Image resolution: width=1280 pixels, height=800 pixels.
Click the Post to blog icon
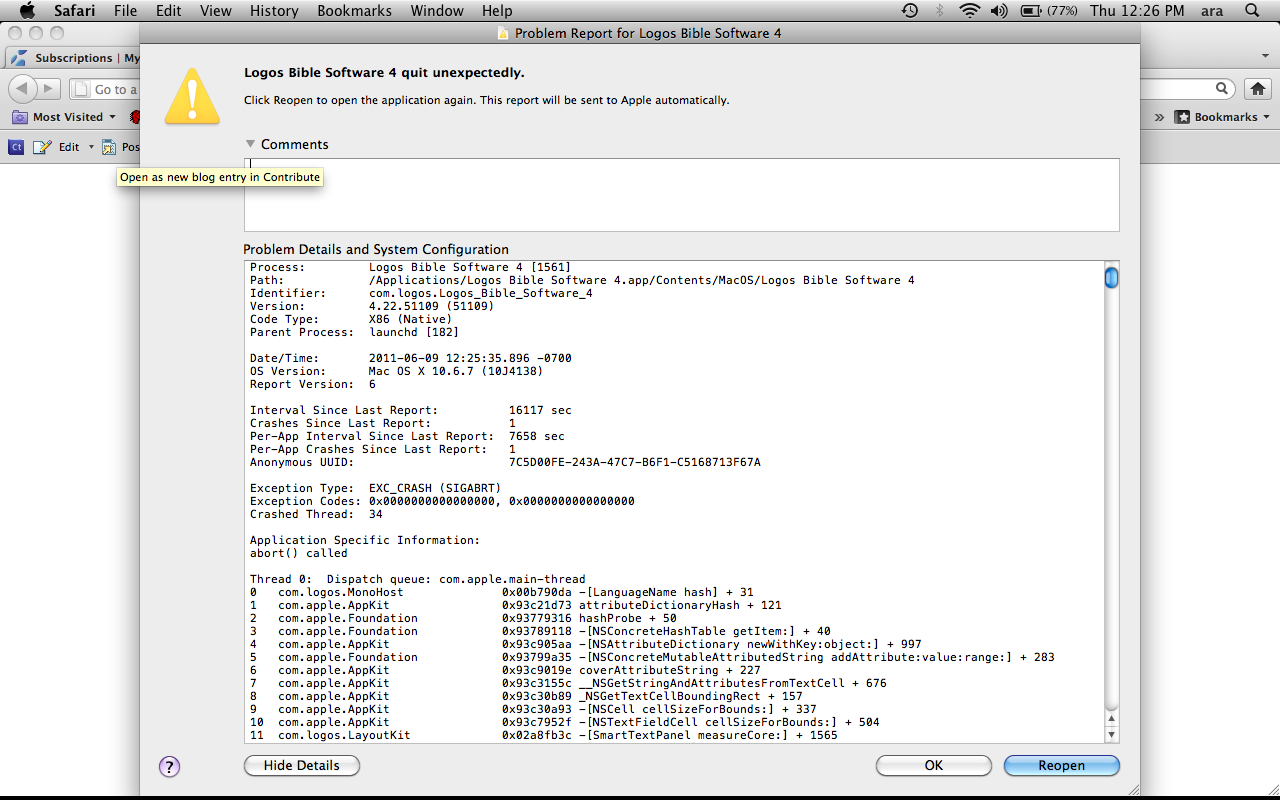(x=110, y=147)
